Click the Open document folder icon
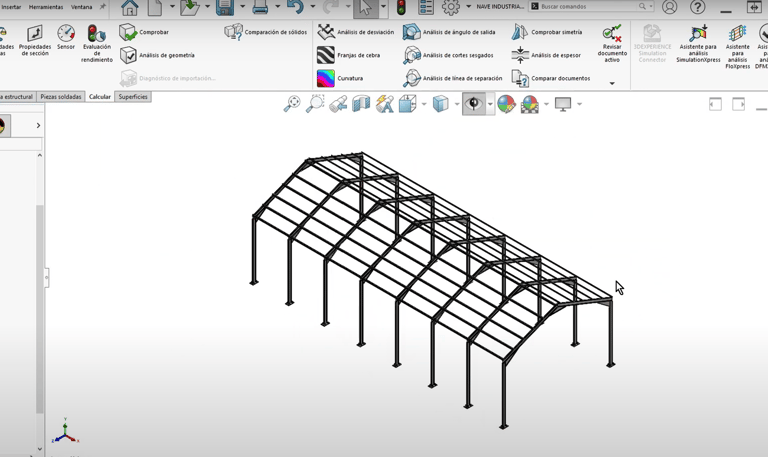This screenshot has width=768, height=457. click(x=190, y=7)
